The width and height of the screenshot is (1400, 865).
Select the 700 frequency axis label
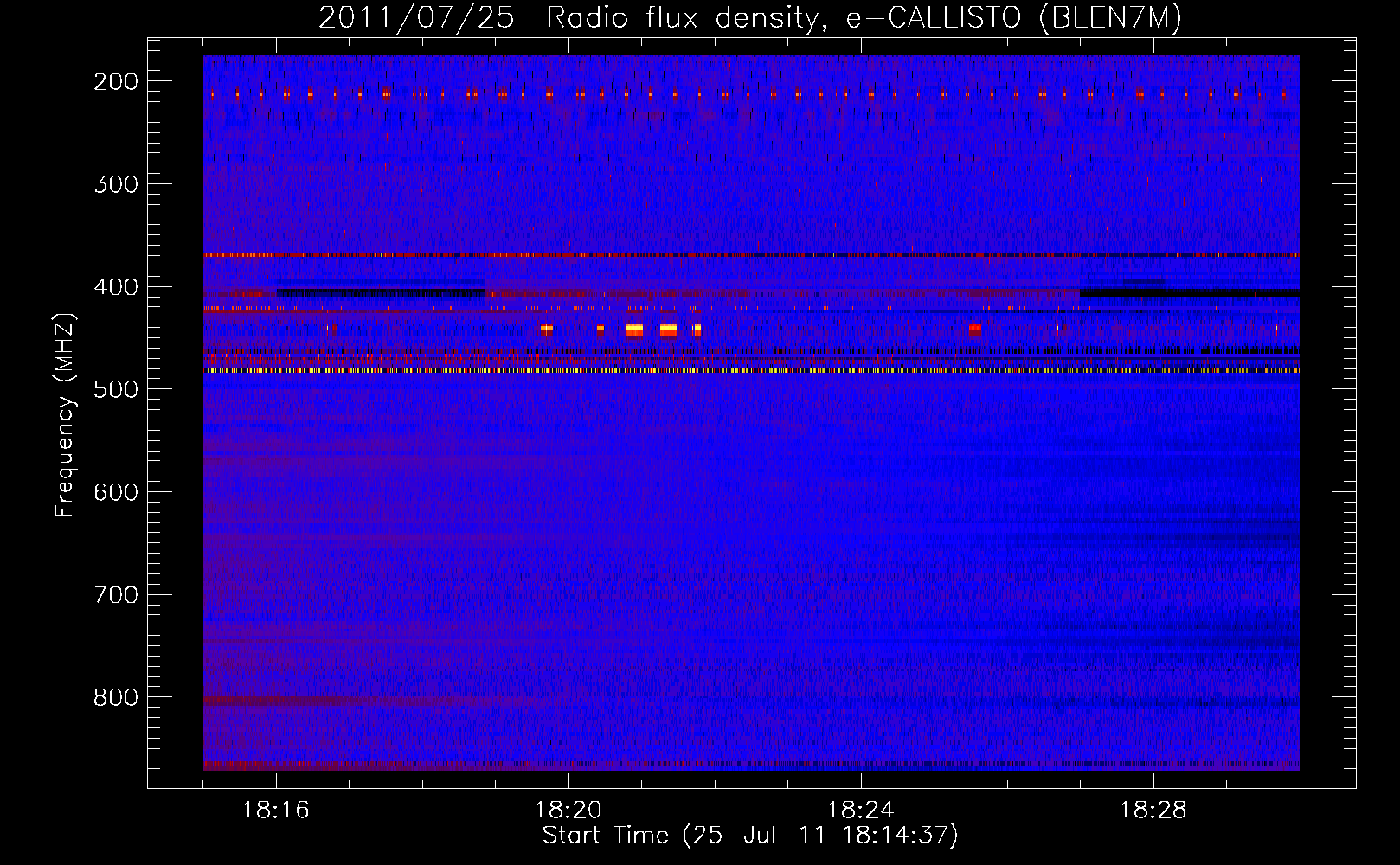[115, 595]
